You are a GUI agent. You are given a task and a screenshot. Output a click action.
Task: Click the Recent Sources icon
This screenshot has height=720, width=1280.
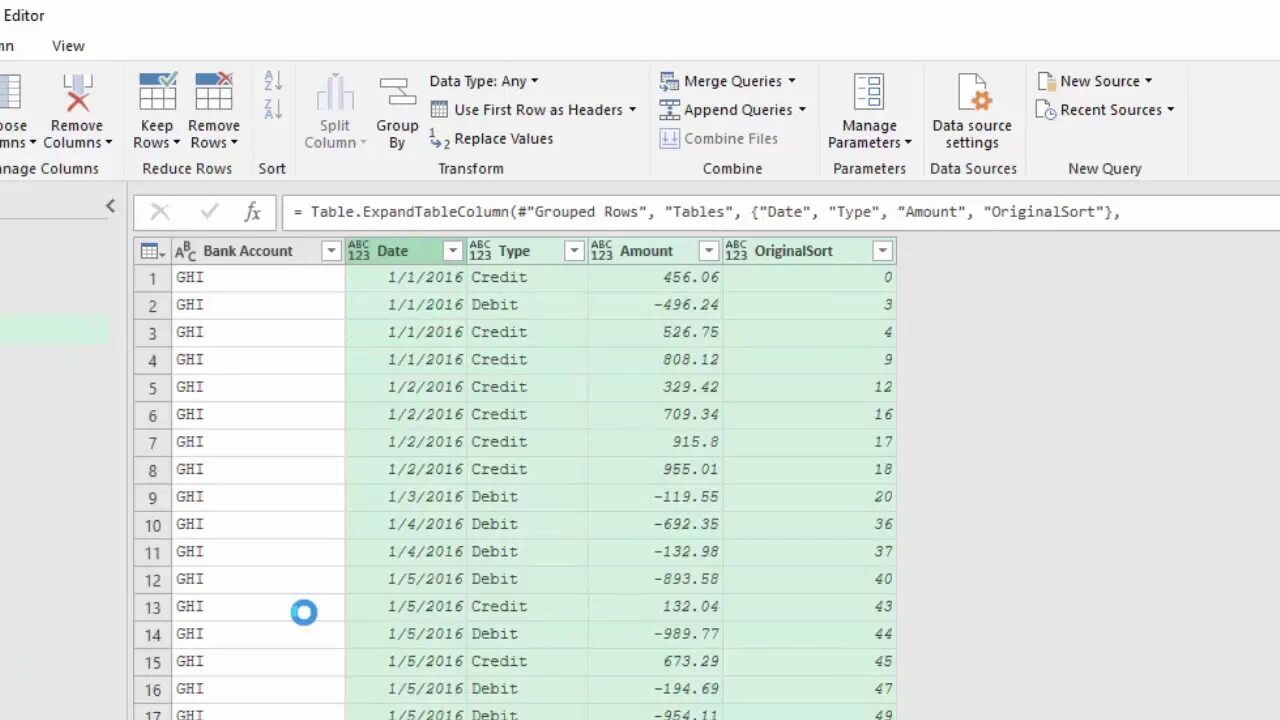pyautogui.click(x=1046, y=110)
